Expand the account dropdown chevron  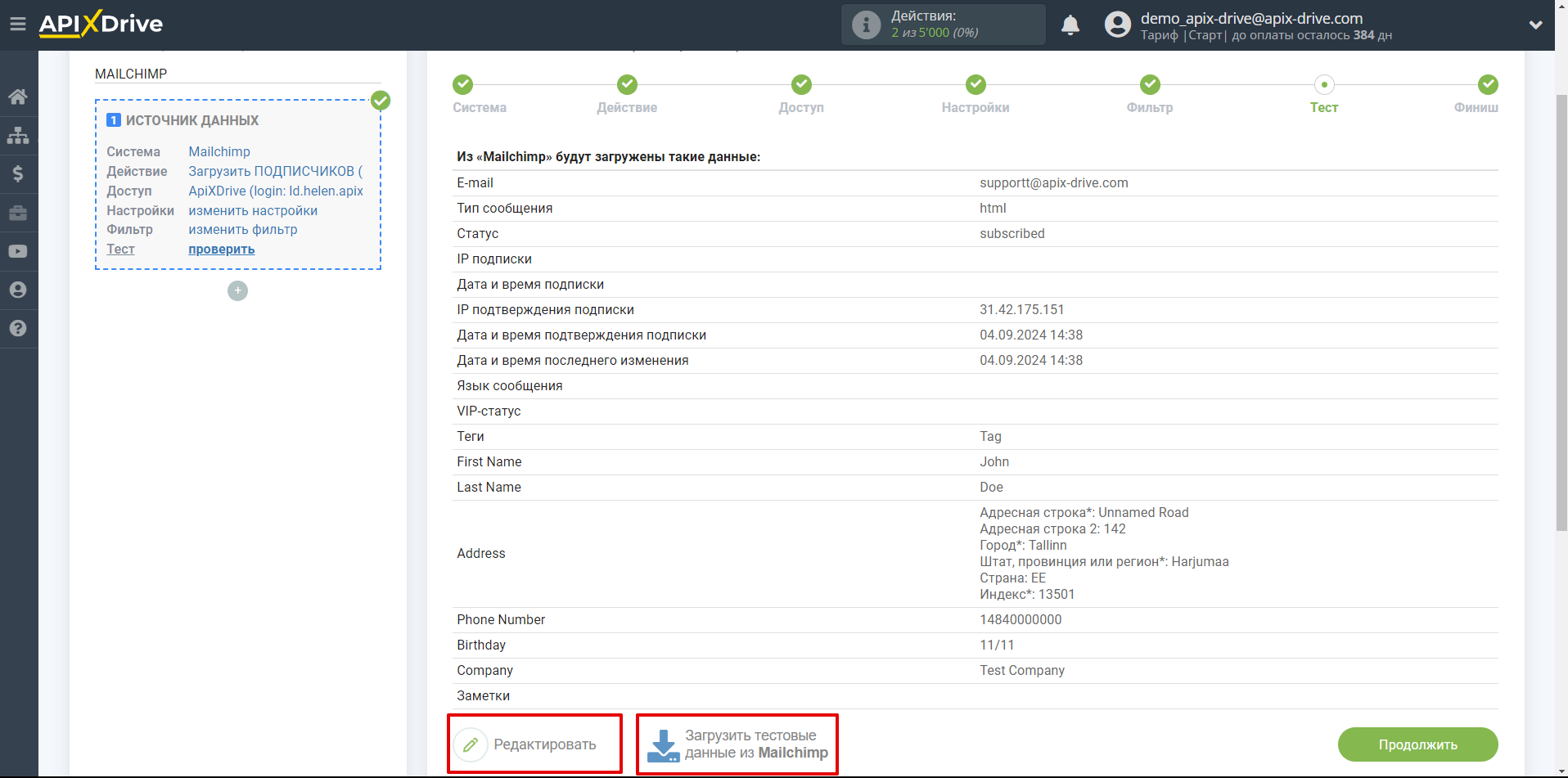pyautogui.click(x=1535, y=25)
